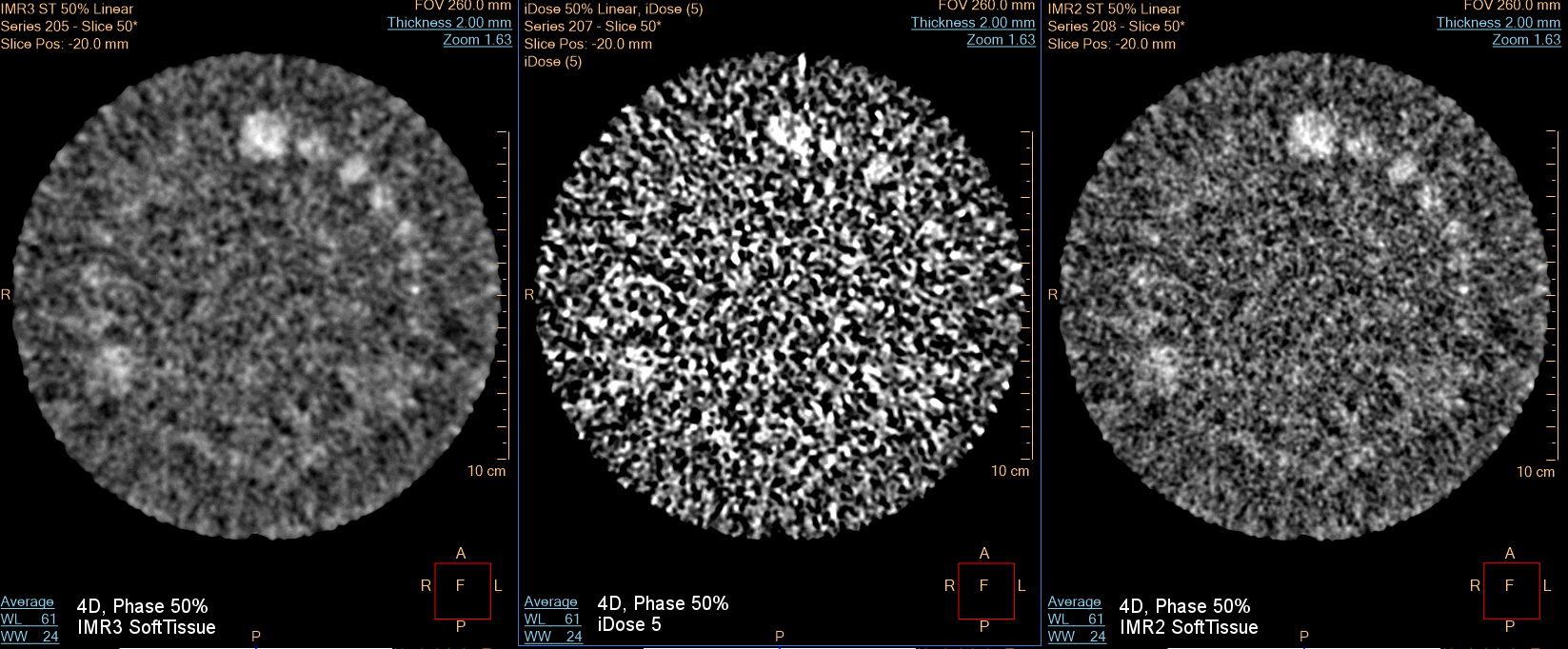
Task: Change Average rendering mode in IMR3 panel
Action: tap(28, 601)
